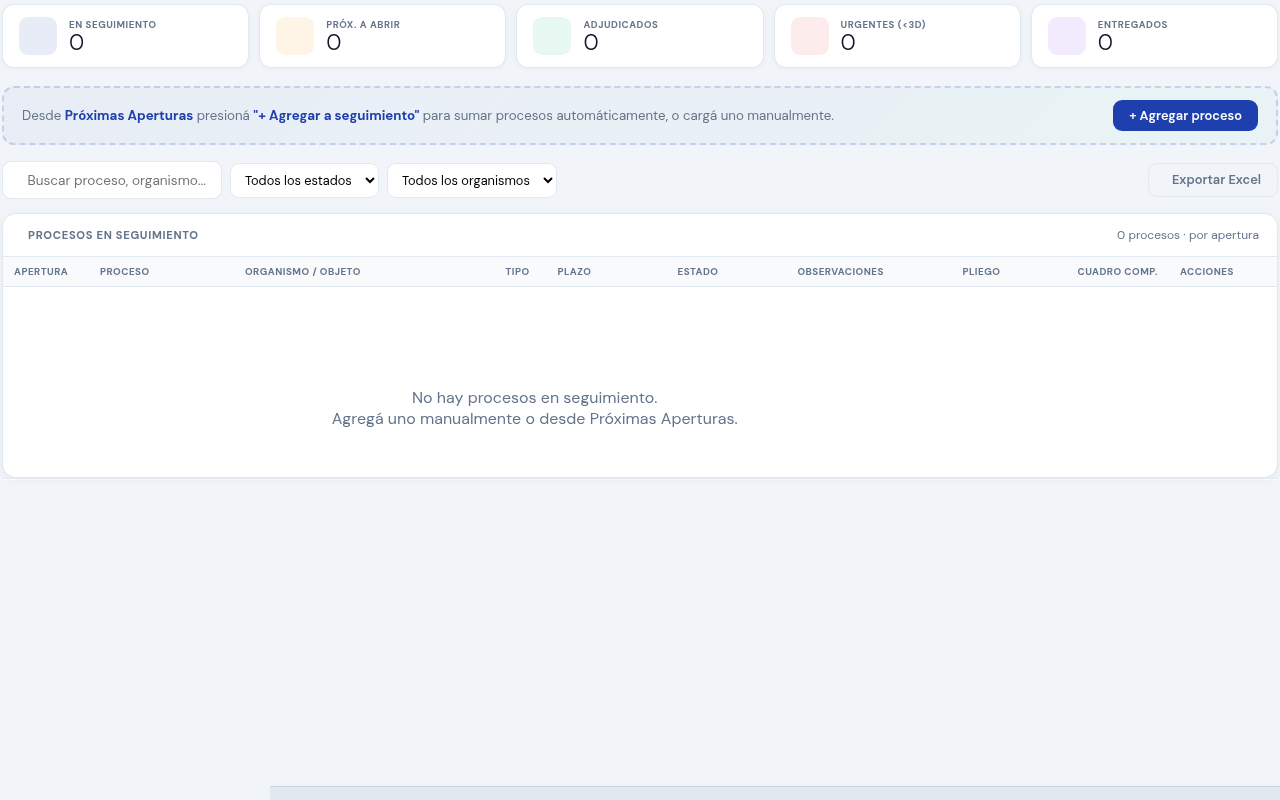Click the green Adjudicados card icon

coord(552,36)
